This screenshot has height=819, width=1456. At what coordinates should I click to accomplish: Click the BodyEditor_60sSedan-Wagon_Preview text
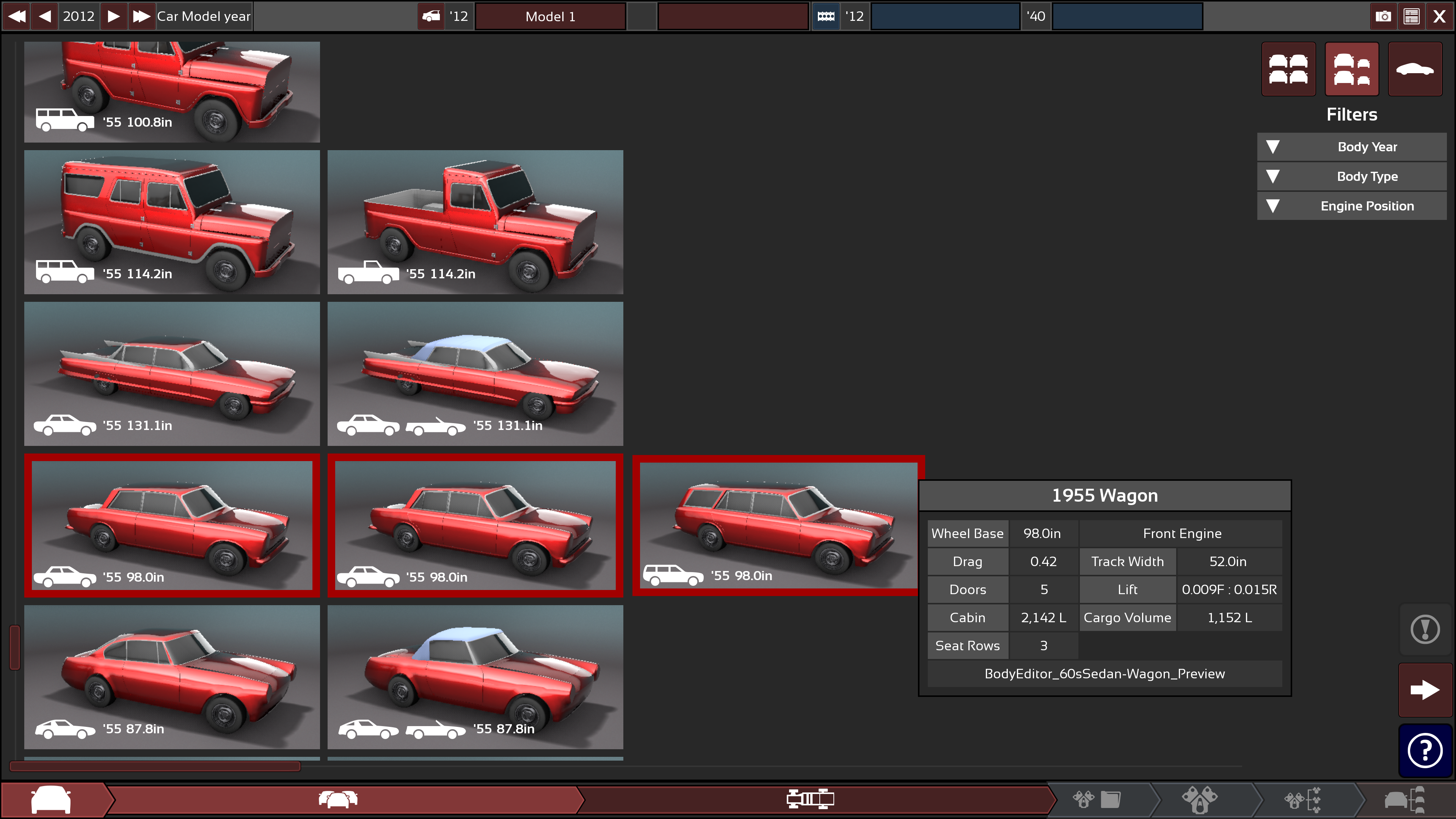pyautogui.click(x=1105, y=674)
